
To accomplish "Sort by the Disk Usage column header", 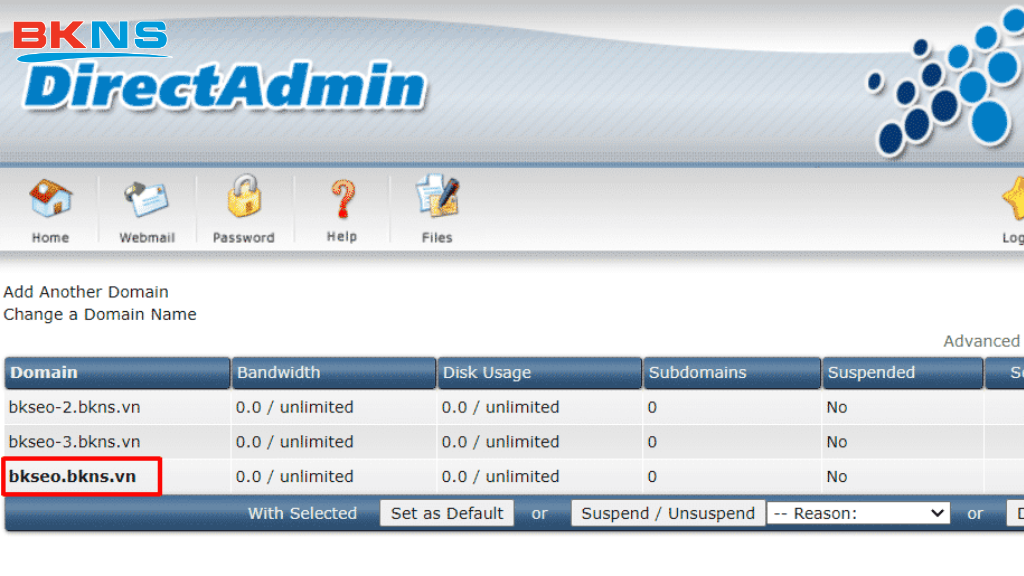I will [486, 372].
